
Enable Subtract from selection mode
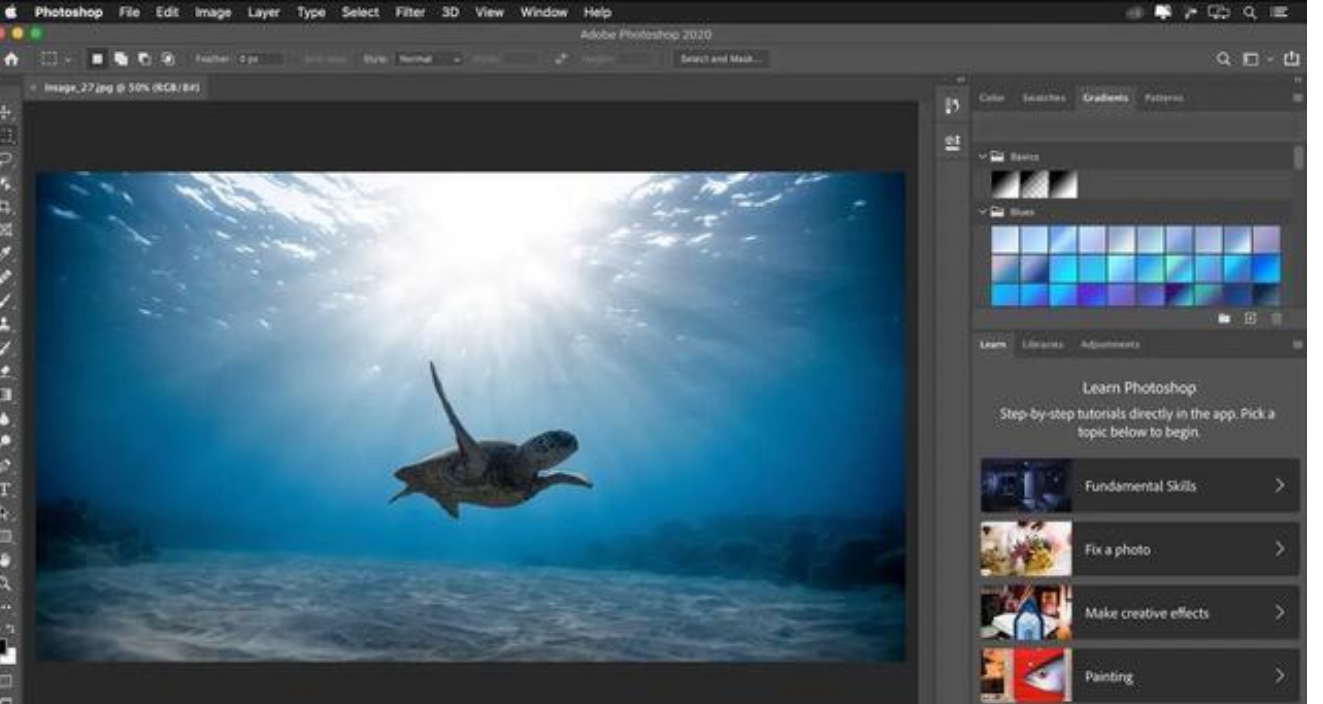[x=143, y=60]
